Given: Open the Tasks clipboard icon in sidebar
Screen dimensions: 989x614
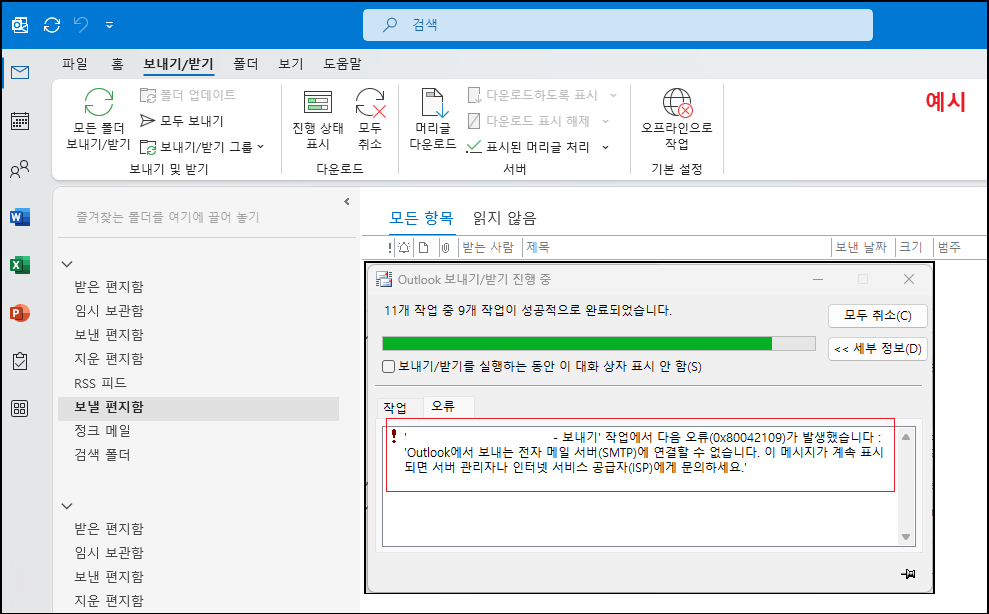Looking at the screenshot, I should coord(20,361).
